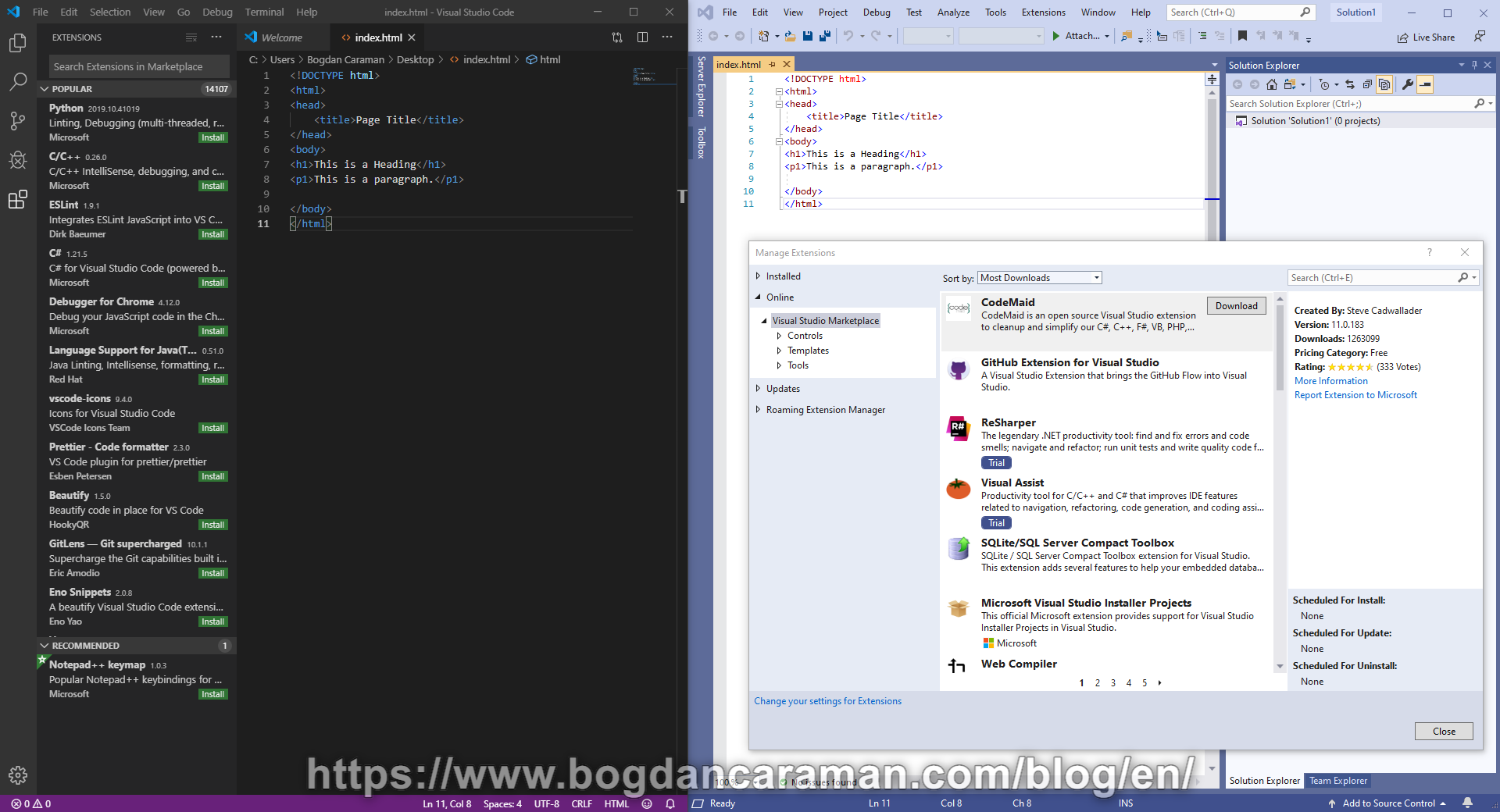Click Solution Explorer Collapse All icon
The width and height of the screenshot is (1500, 812).
[x=1367, y=84]
